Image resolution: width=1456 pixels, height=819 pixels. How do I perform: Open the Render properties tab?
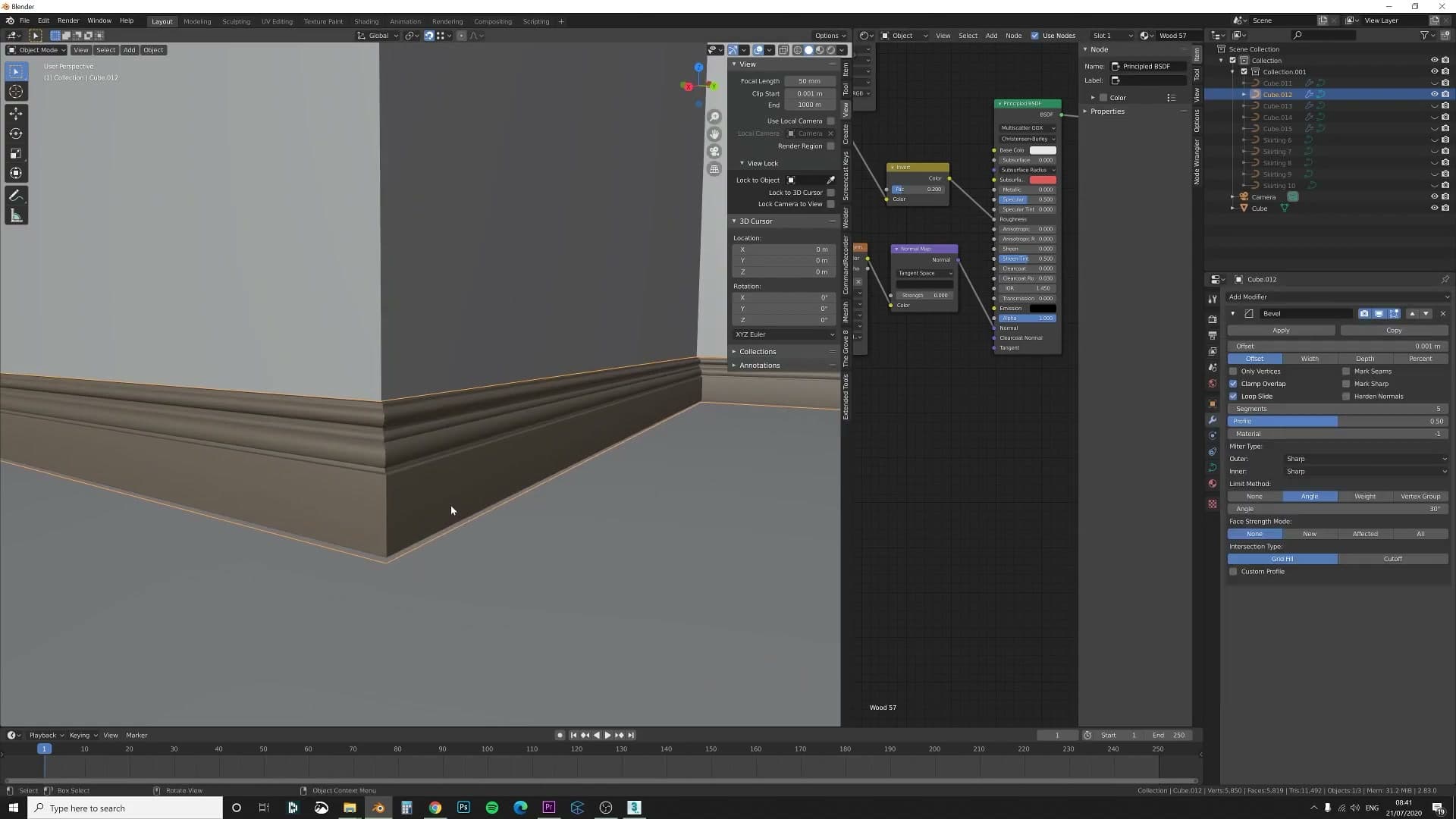click(1213, 319)
